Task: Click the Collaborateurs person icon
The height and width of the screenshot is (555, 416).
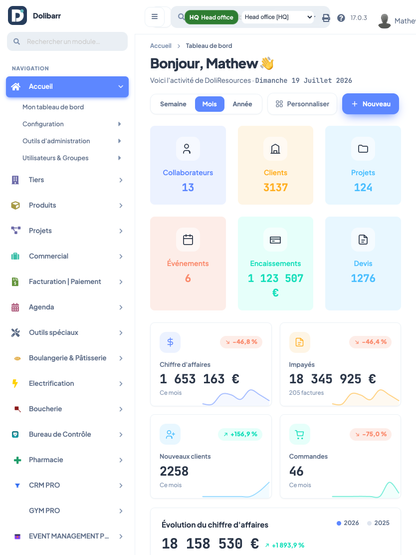Action: pos(187,149)
